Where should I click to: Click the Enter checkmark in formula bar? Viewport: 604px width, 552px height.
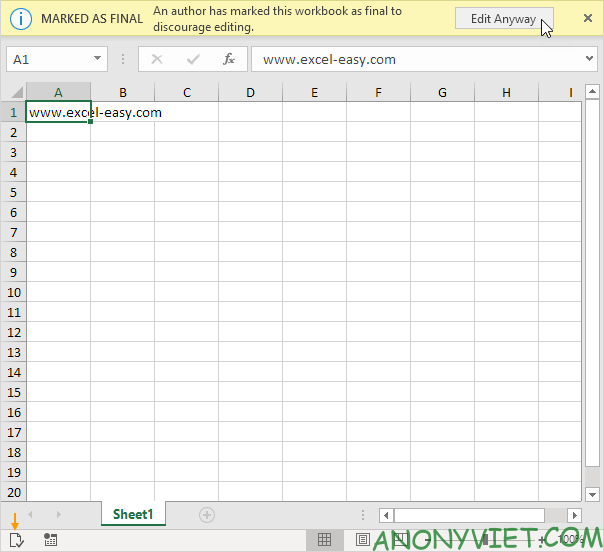[x=192, y=59]
